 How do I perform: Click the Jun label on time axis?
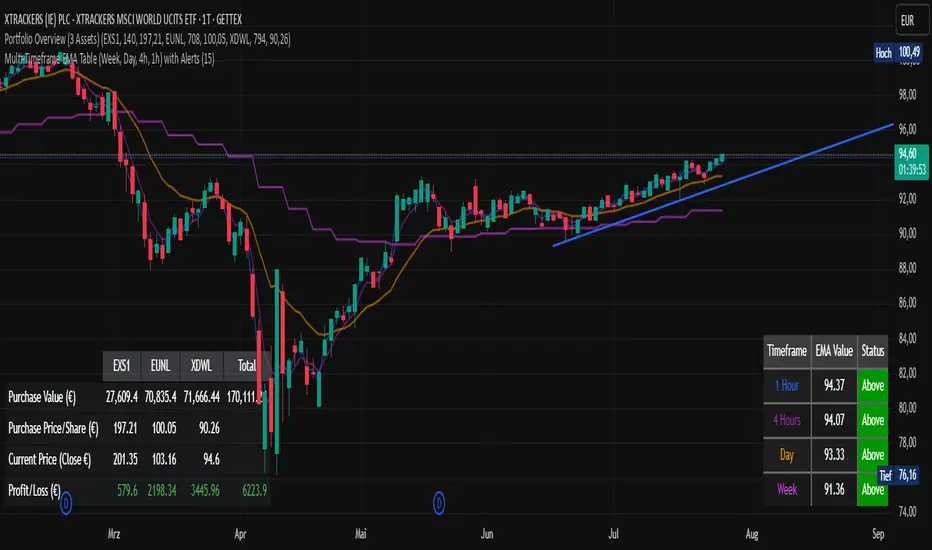(487, 534)
